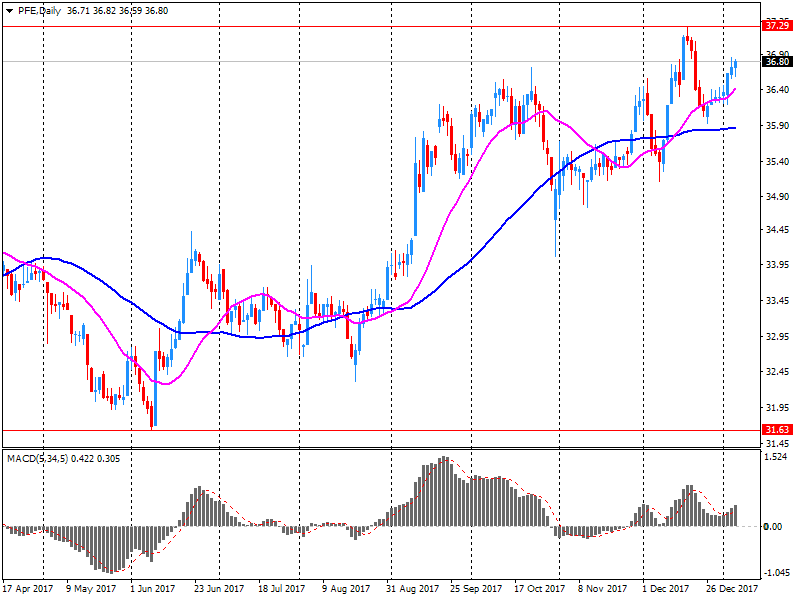
Task: Select the red 31.63 price label
Action: 776,429
